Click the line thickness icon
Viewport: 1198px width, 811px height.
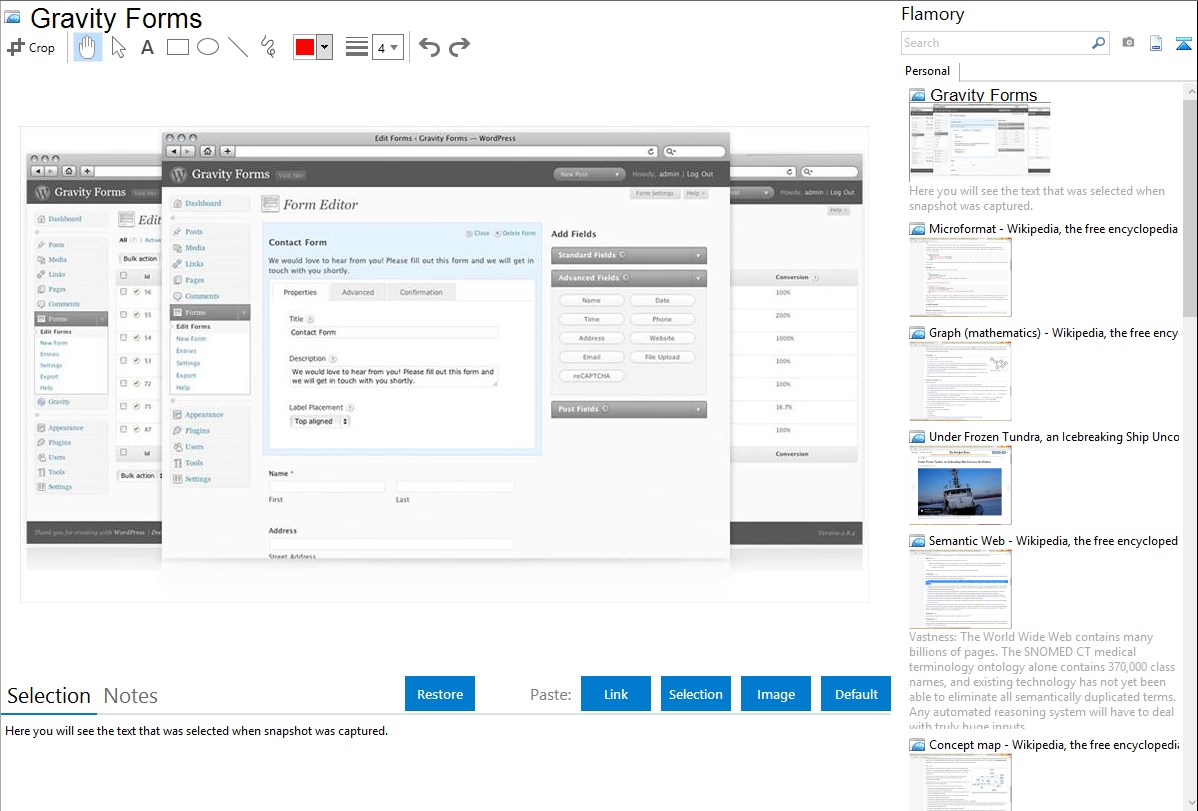point(357,47)
